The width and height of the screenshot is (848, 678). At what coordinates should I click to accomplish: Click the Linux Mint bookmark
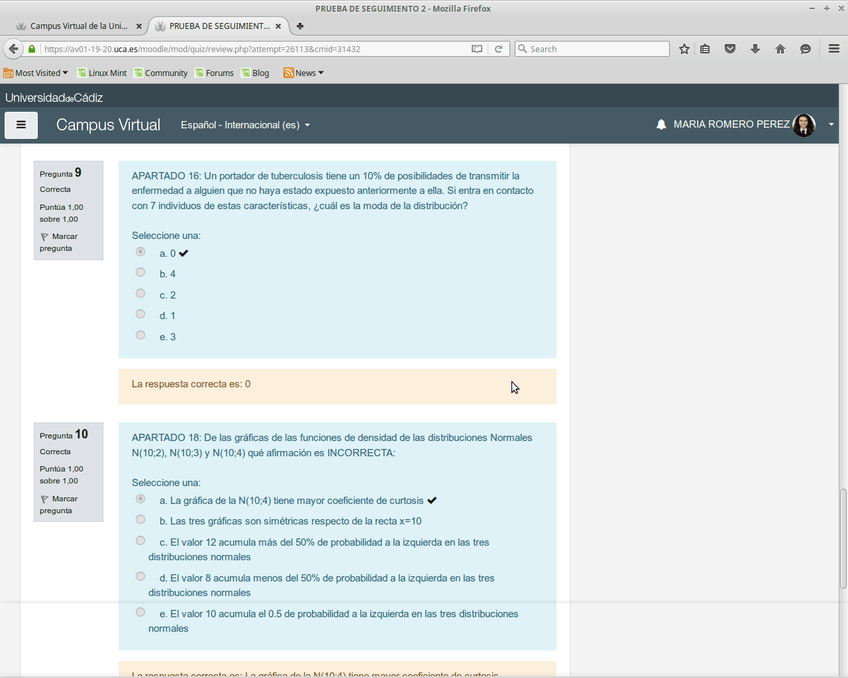click(x=102, y=73)
